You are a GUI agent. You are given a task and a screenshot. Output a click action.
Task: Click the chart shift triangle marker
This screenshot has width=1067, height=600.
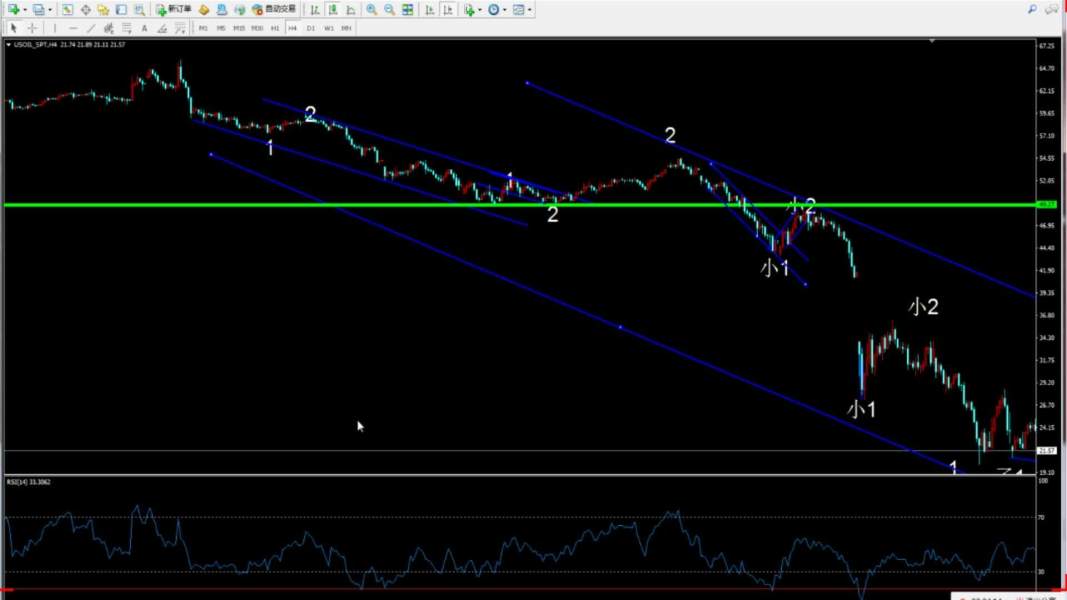[x=932, y=43]
